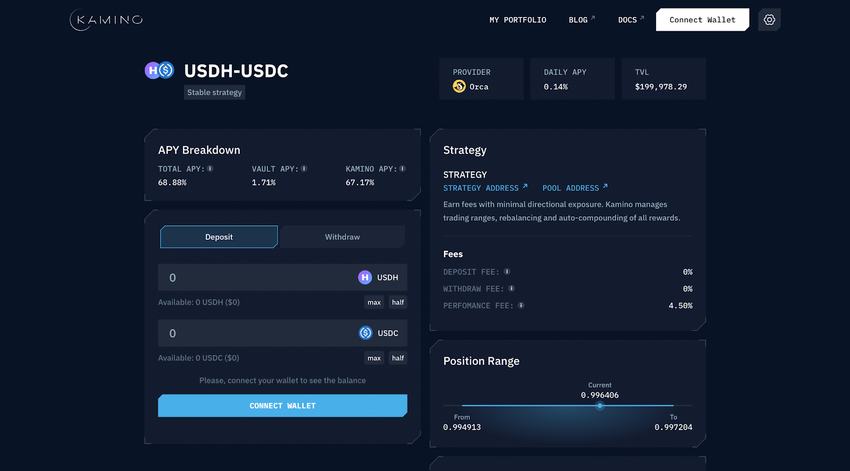
Task: Open My Portfolio page
Action: pos(518,20)
